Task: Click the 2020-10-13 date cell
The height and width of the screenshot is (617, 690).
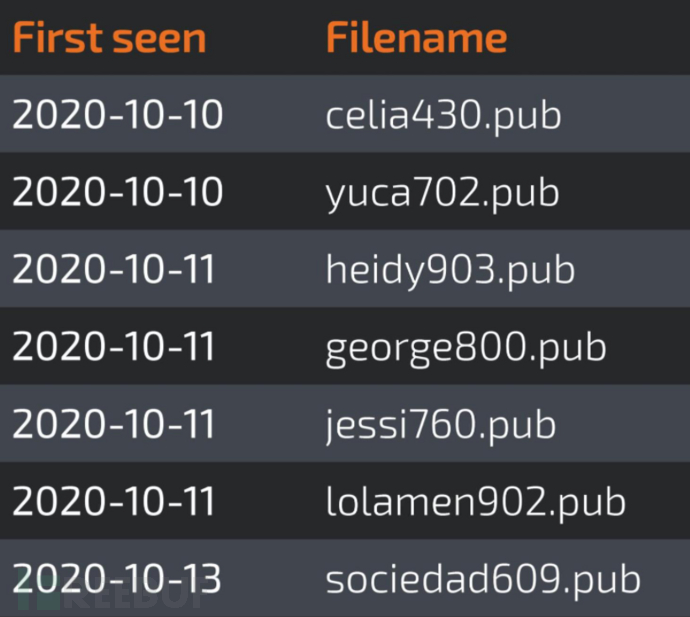Action: [116, 579]
